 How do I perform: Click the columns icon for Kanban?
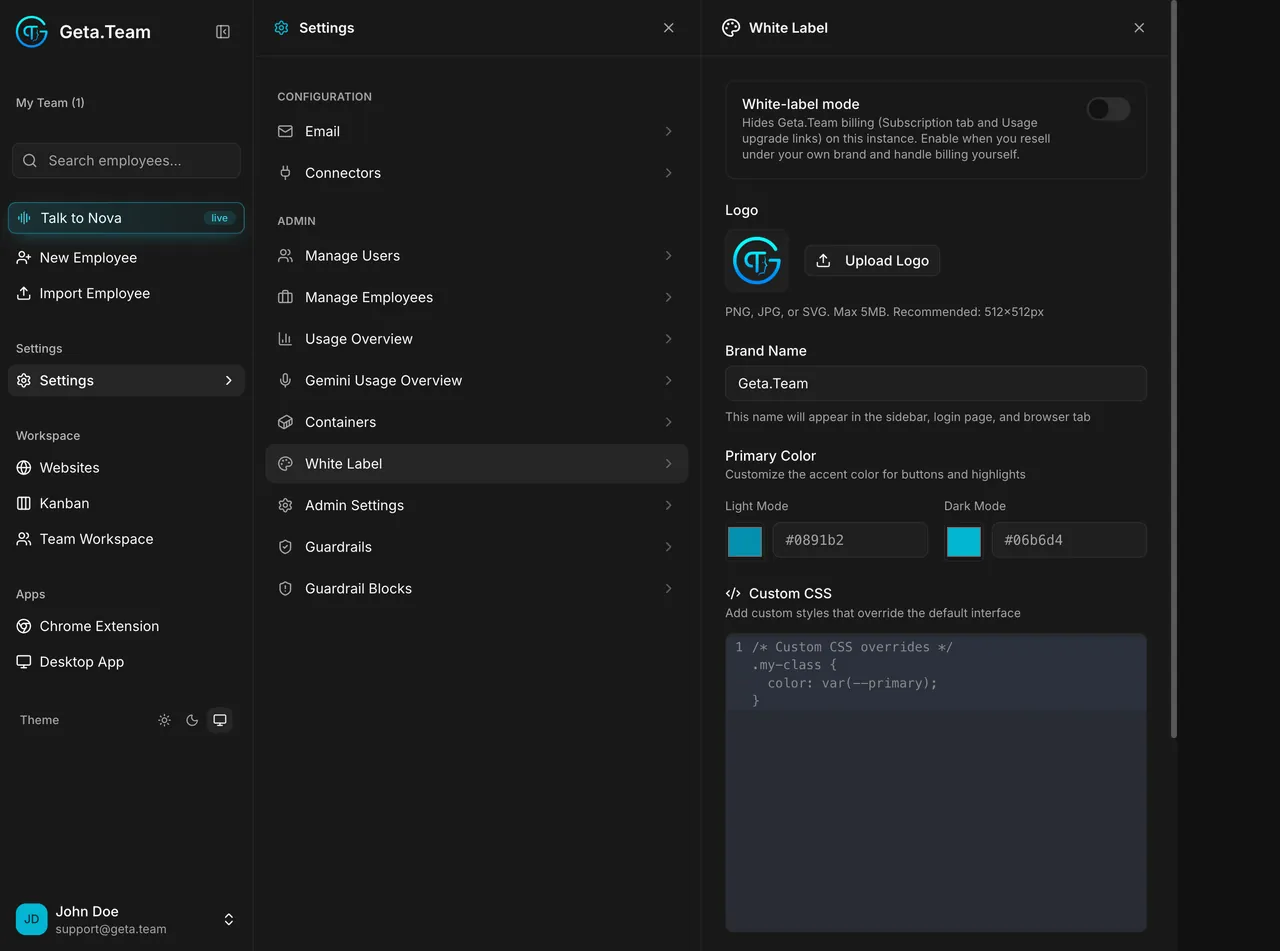[x=24, y=503]
